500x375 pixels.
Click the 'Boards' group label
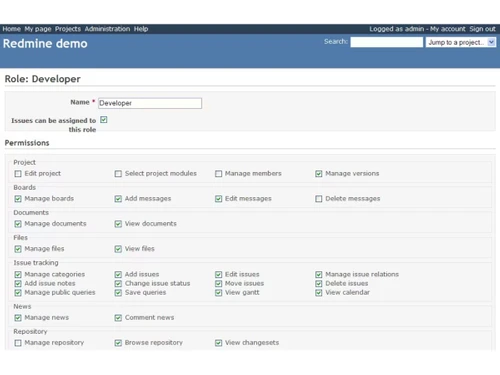point(25,187)
